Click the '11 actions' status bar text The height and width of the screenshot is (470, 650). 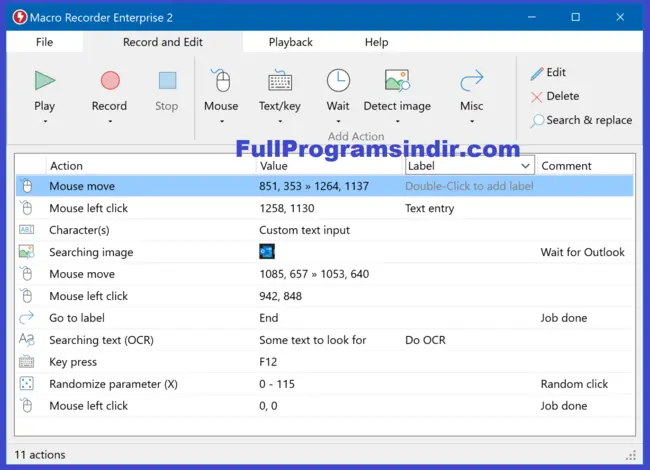tap(40, 455)
